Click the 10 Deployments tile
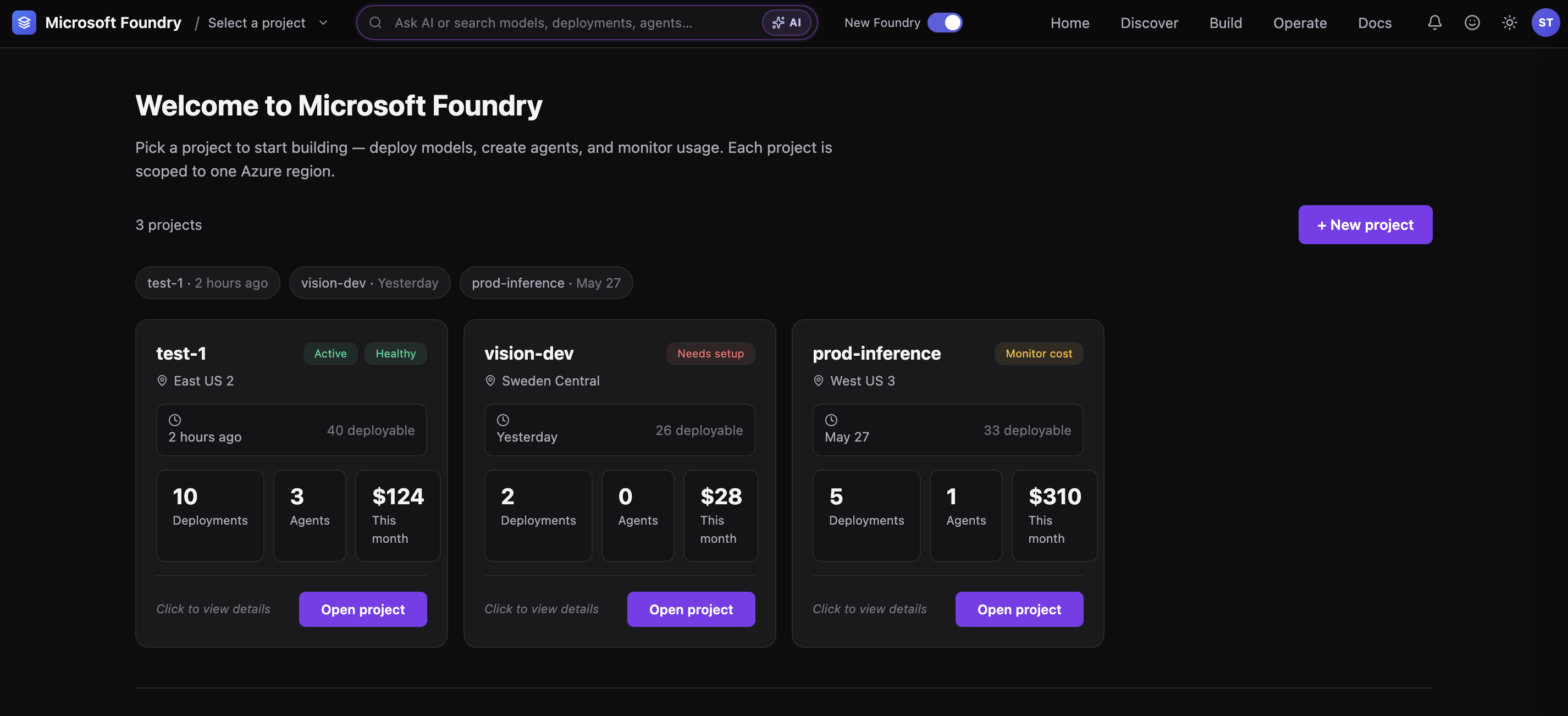The height and width of the screenshot is (716, 1568). pos(210,516)
